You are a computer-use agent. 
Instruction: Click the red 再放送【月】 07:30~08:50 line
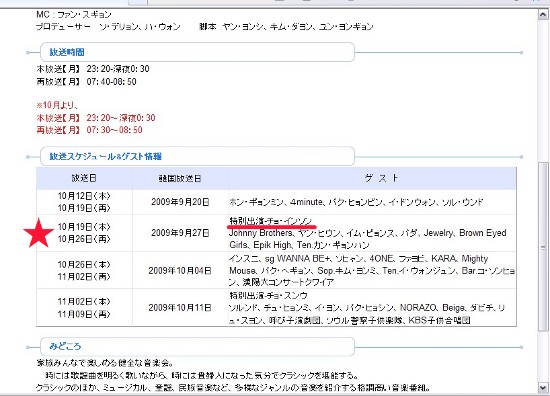(89, 130)
